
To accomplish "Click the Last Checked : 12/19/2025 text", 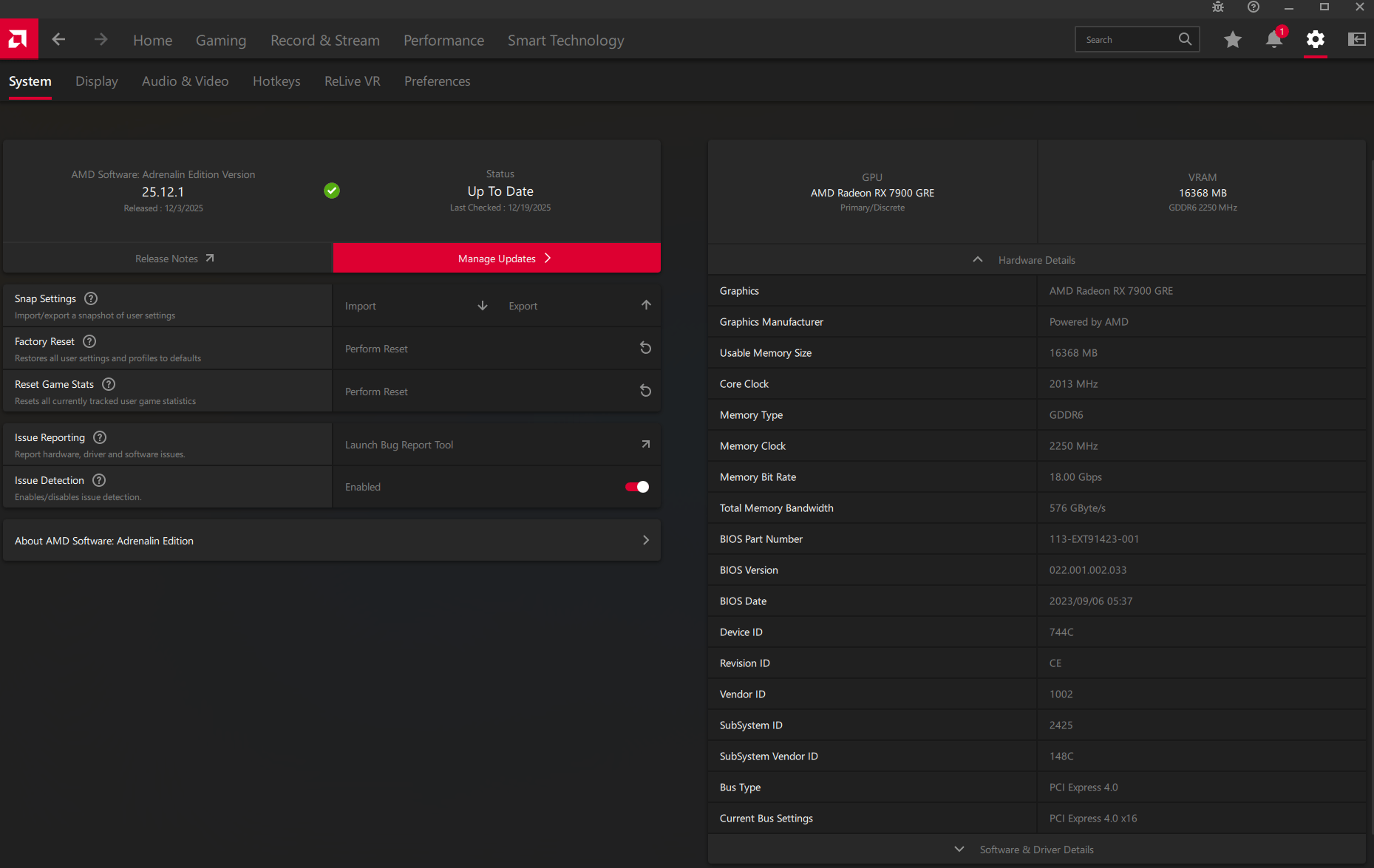I will [500, 208].
